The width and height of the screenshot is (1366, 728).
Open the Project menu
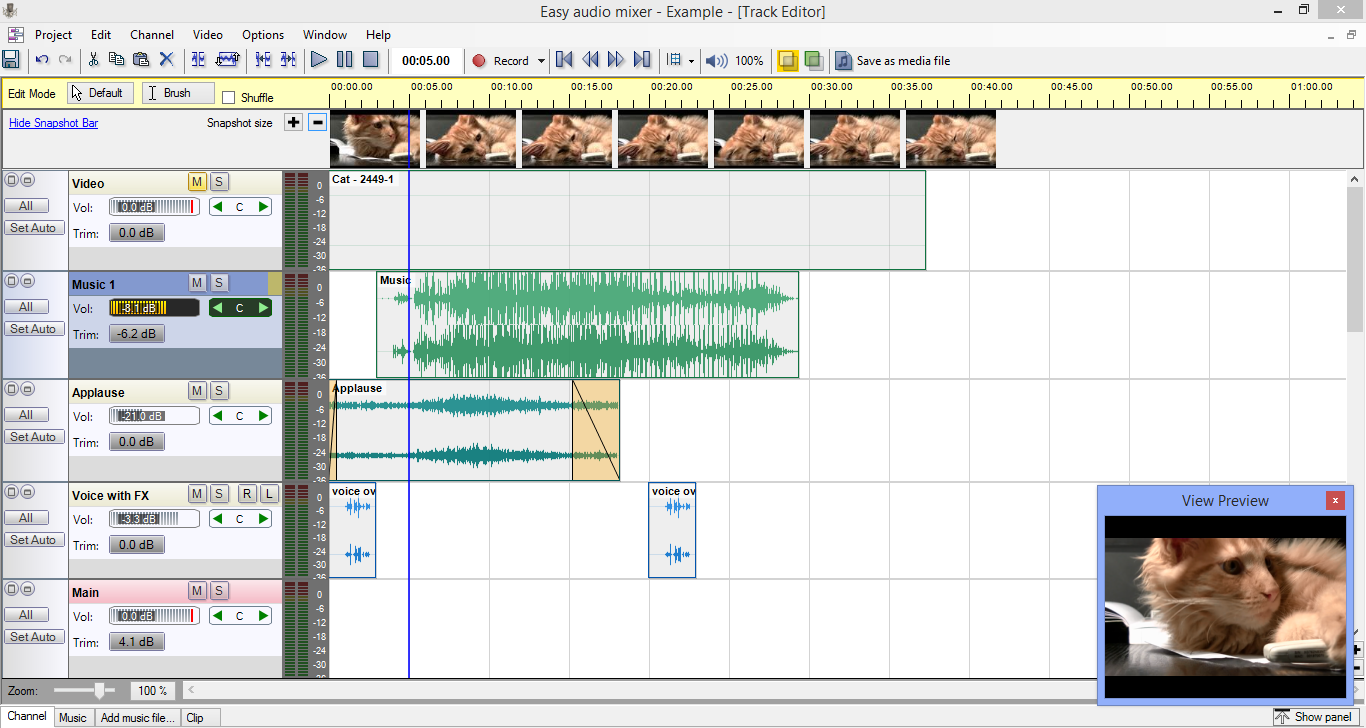coord(54,34)
